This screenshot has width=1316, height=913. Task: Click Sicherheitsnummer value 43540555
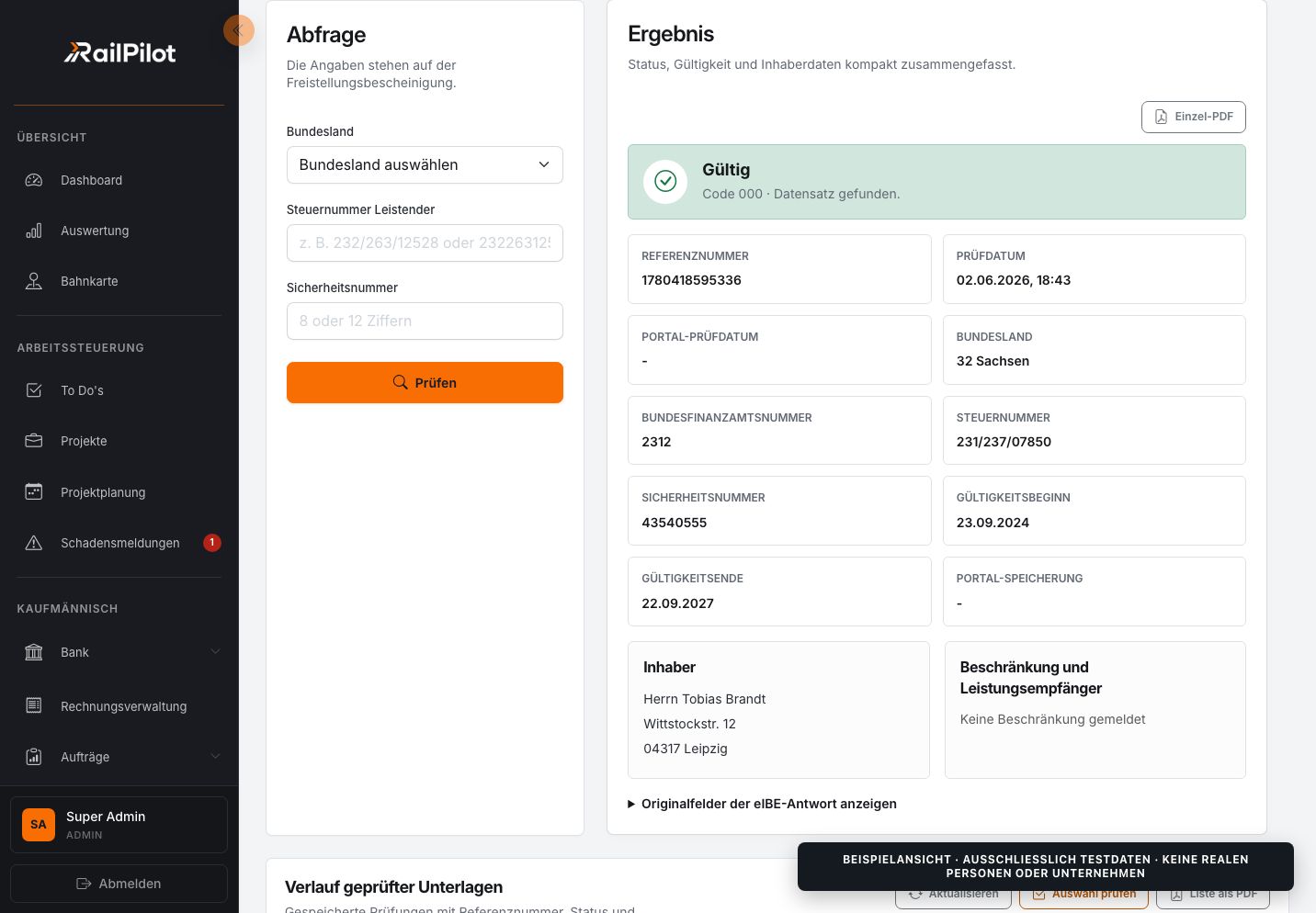(x=675, y=523)
